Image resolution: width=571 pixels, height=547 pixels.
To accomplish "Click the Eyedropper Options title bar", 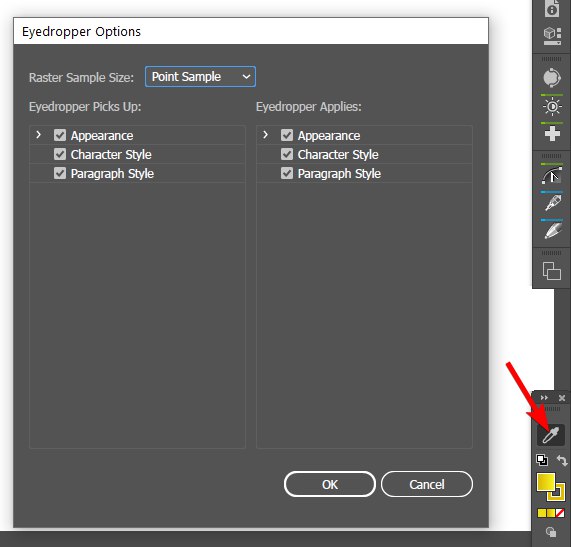I will (x=251, y=31).
